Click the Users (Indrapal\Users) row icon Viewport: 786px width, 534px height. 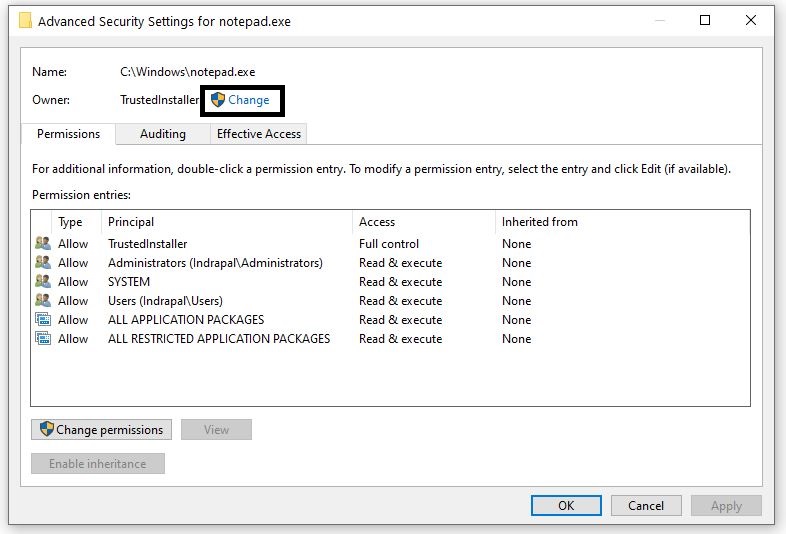pos(43,301)
